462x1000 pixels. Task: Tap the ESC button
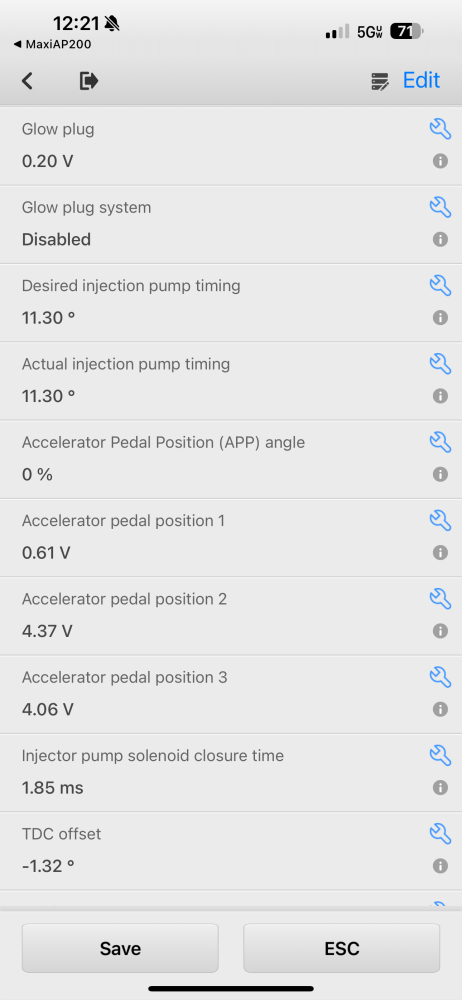[341, 948]
